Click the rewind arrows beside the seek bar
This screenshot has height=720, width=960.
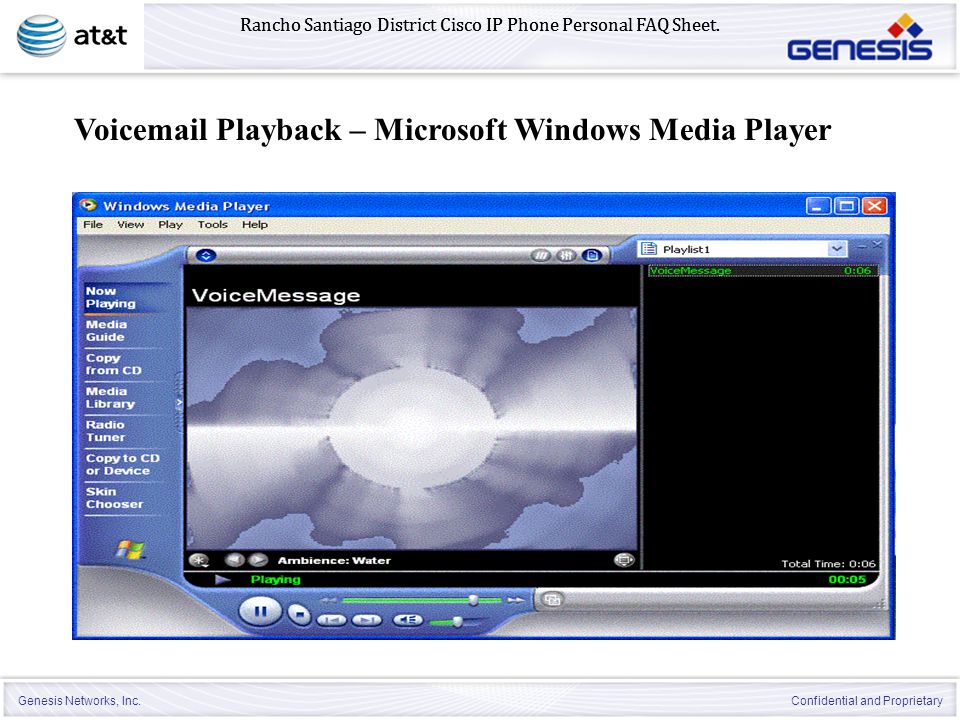click(329, 600)
